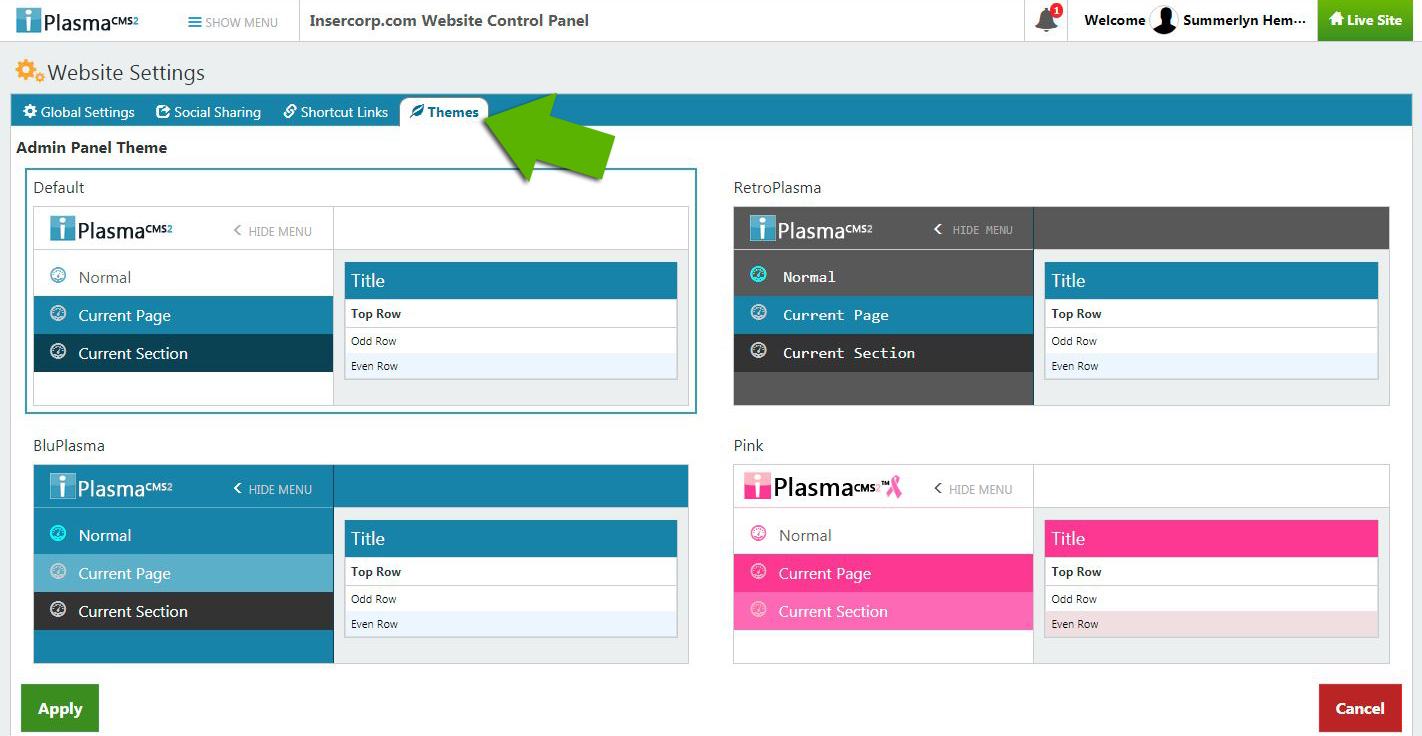This screenshot has width=1422, height=736.
Task: Click the 'Website Settings' page heading
Action: point(126,72)
